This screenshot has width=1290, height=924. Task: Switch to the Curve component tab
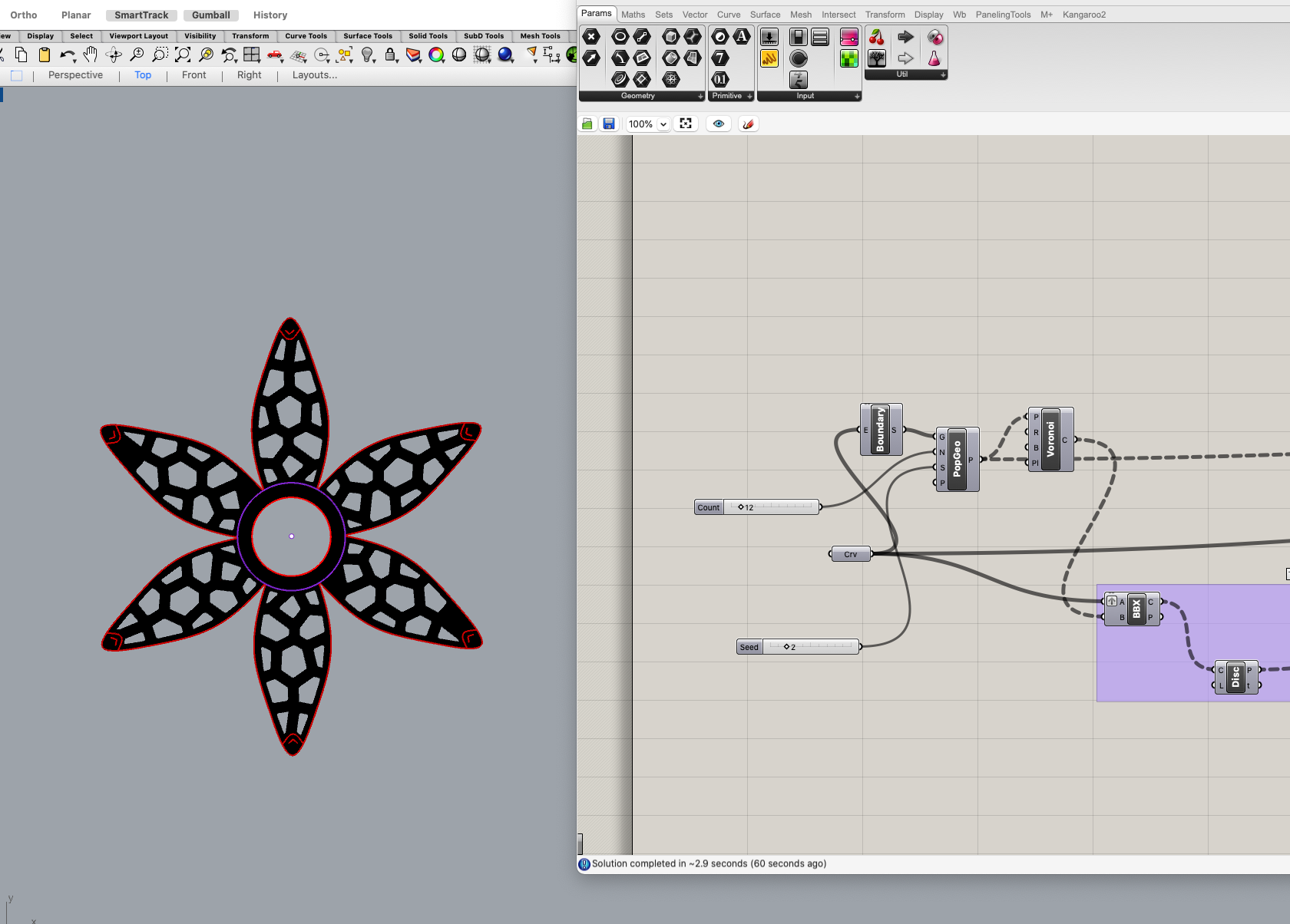pos(729,15)
